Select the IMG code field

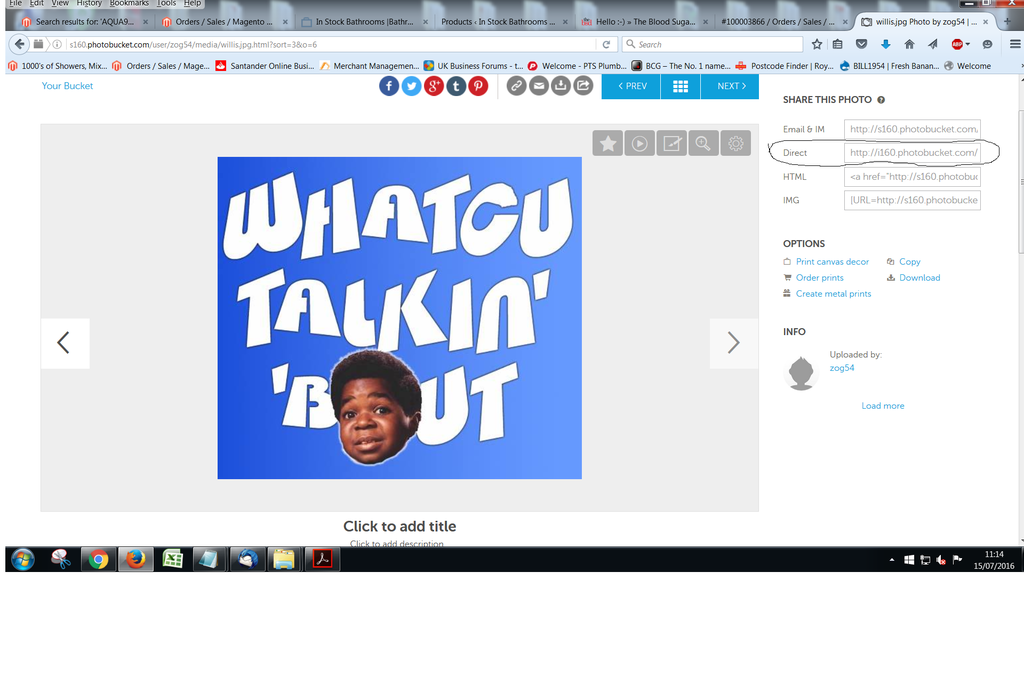tap(912, 200)
